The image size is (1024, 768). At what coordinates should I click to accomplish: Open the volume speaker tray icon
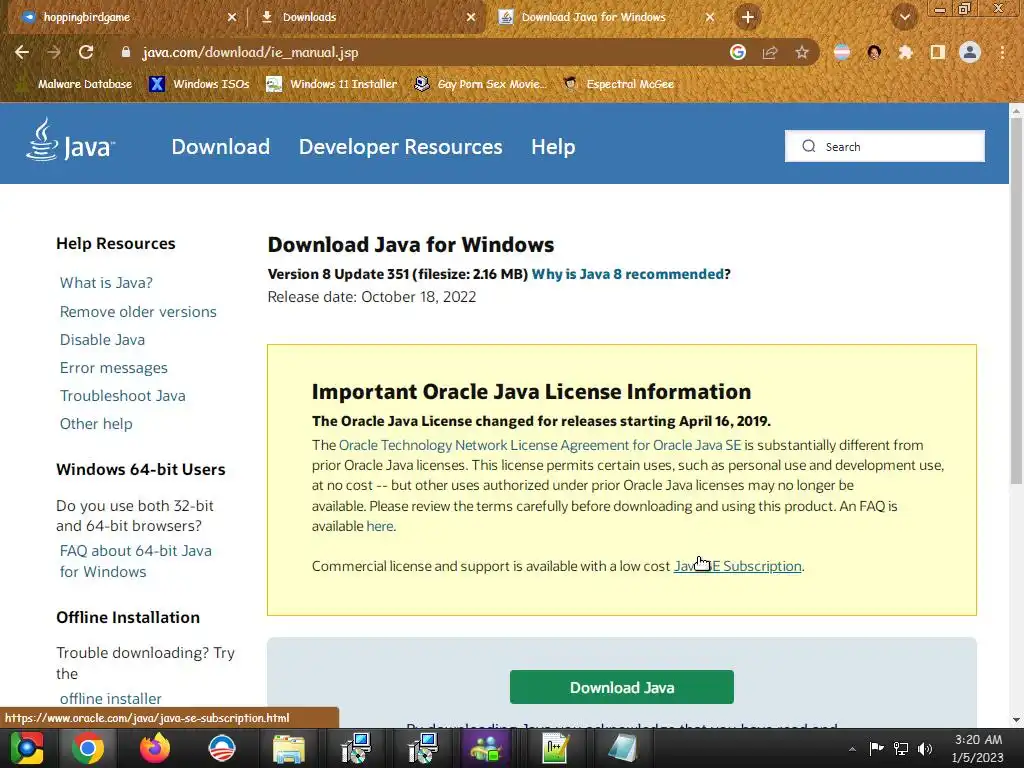click(925, 748)
